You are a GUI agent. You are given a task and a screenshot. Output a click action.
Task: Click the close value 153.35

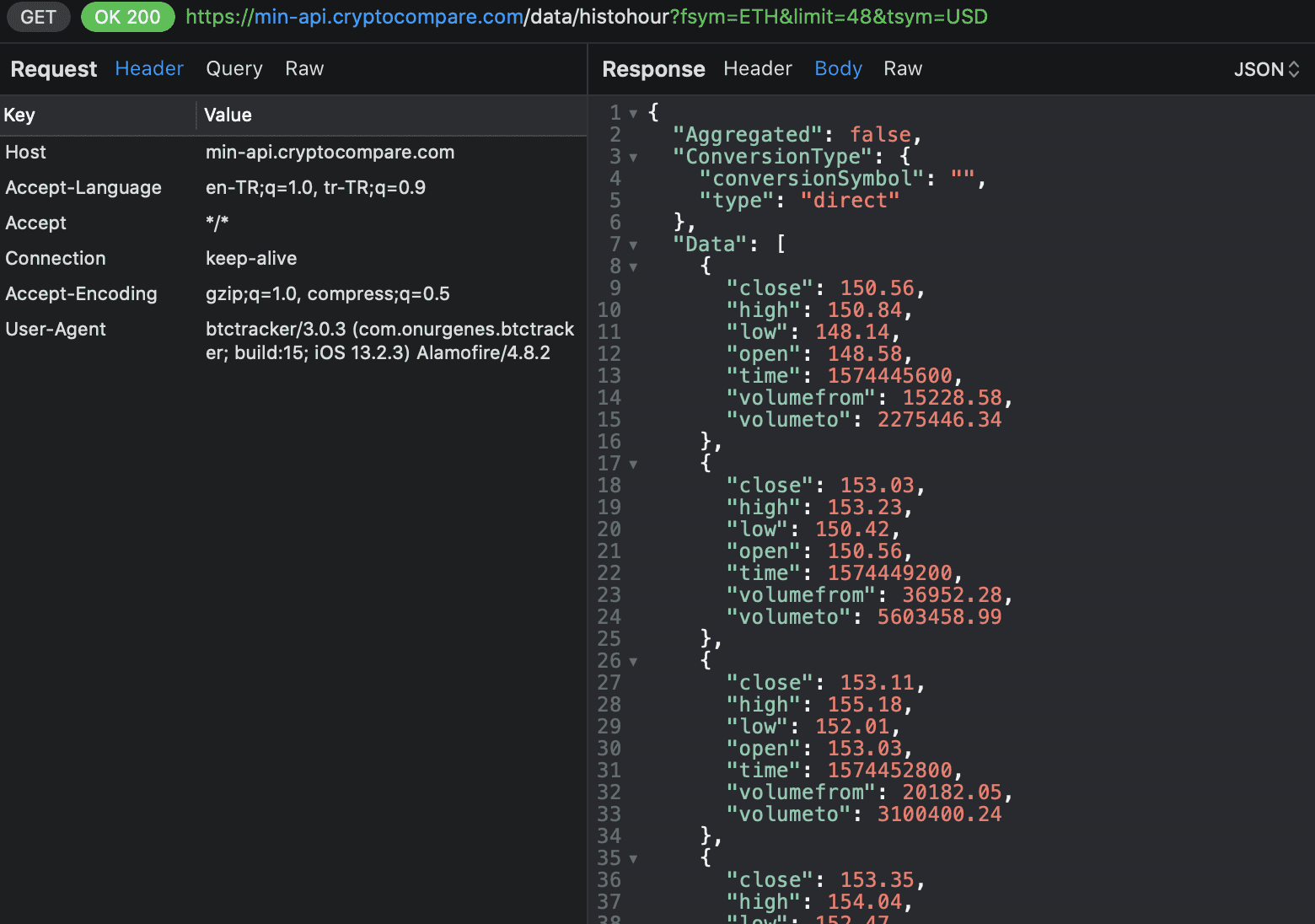coord(877,880)
